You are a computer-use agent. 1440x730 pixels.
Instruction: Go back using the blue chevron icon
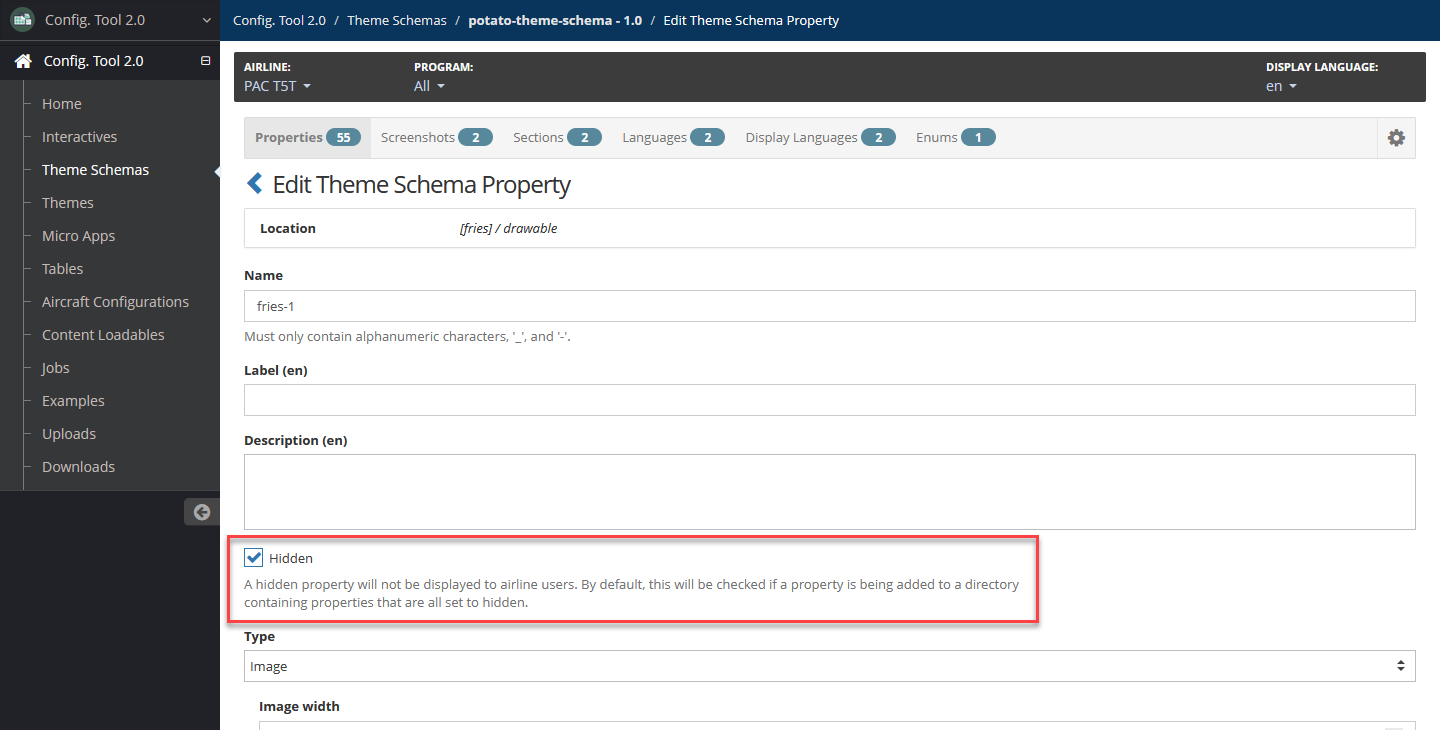pos(255,184)
